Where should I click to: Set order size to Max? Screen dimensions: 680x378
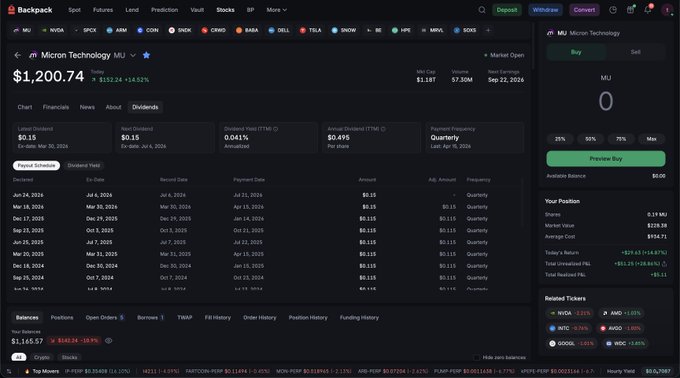651,139
